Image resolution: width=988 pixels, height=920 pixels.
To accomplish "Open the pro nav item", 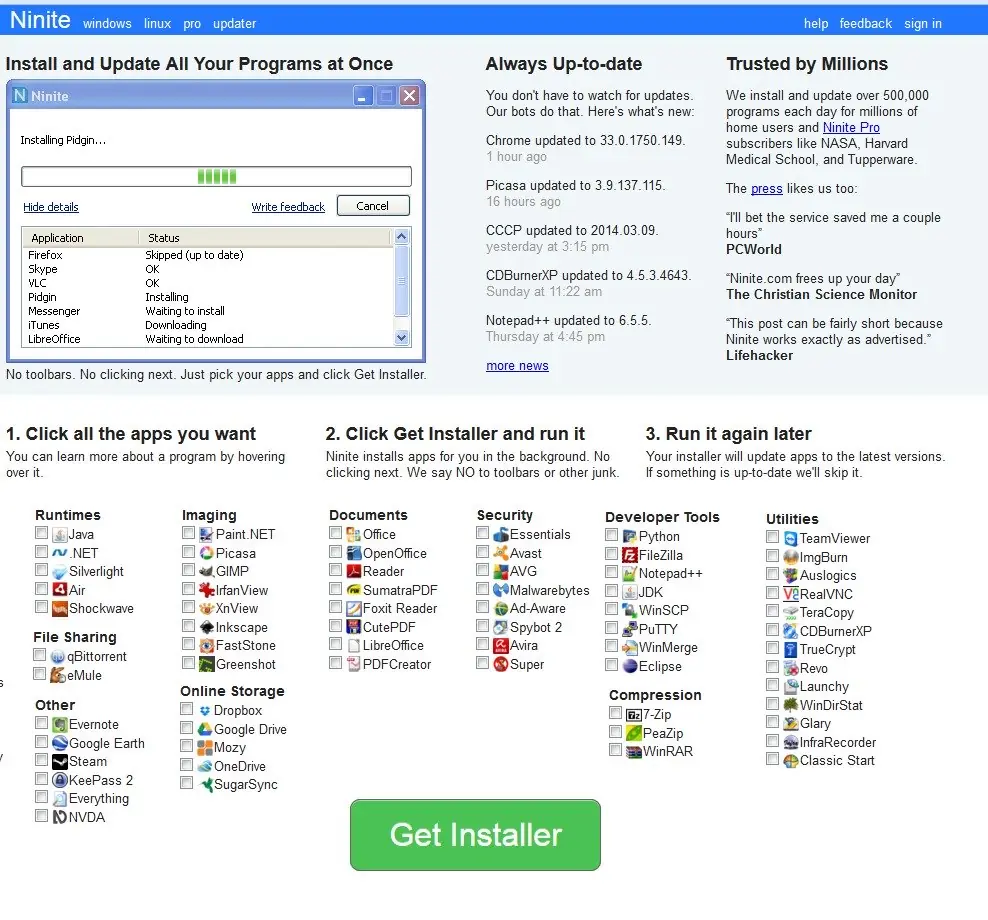I will point(192,23).
